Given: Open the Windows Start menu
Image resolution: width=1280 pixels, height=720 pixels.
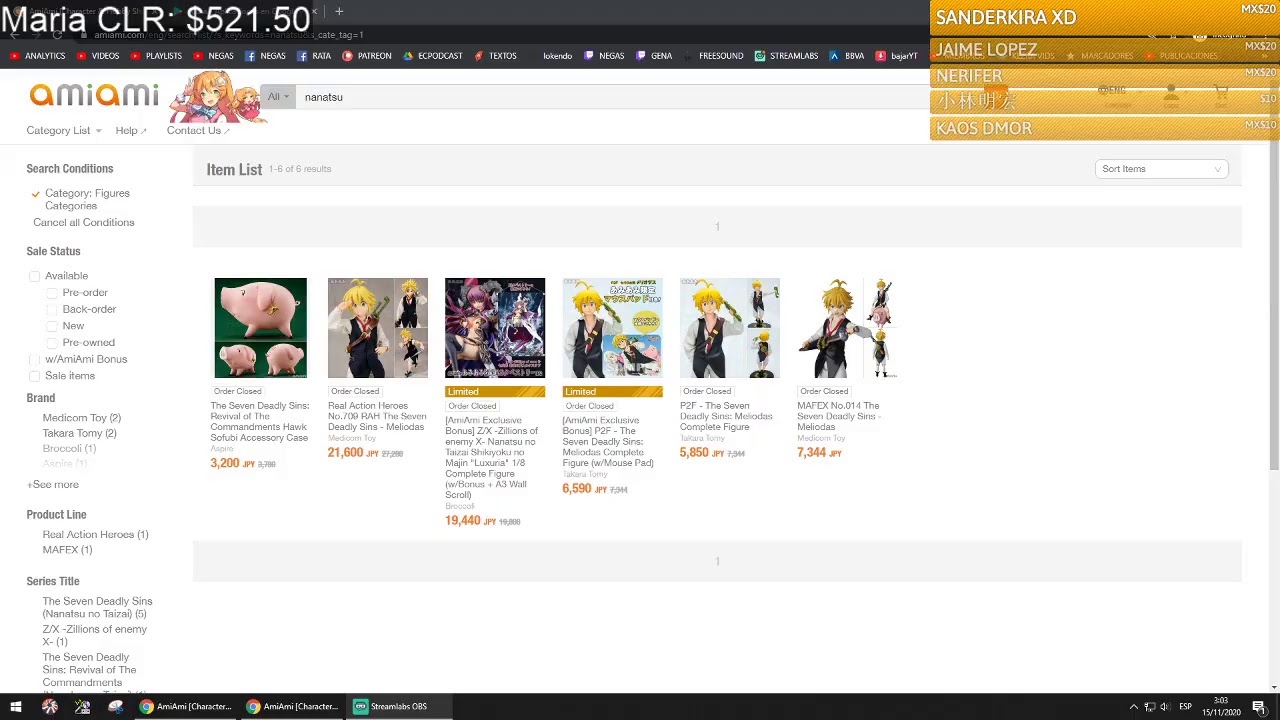Looking at the screenshot, I should click(16, 707).
